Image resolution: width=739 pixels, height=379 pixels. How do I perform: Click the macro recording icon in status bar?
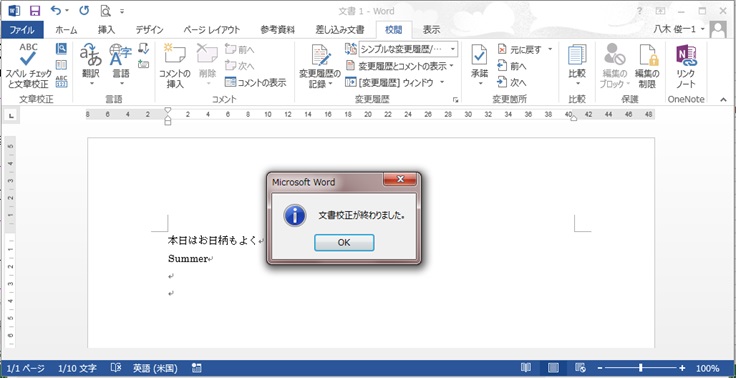[197, 368]
